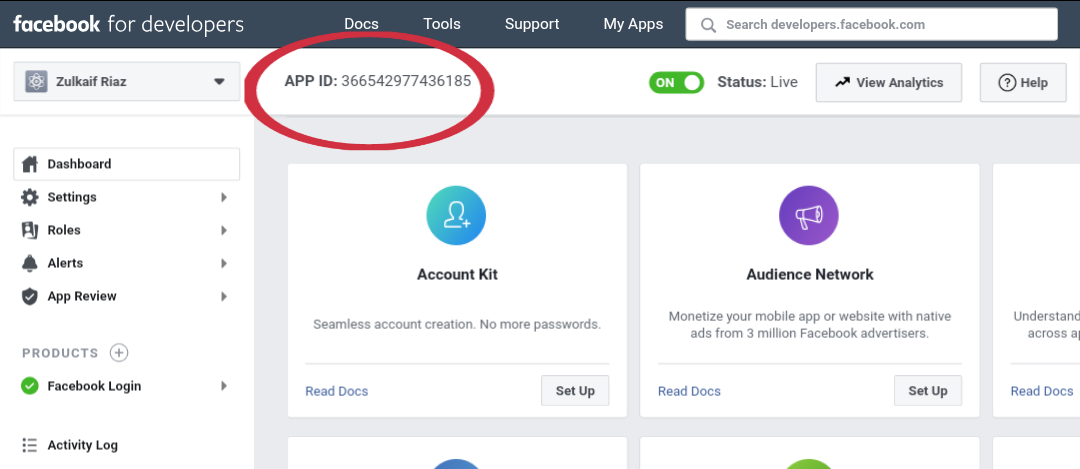Click the App Review shield icon
This screenshot has height=469, width=1080.
click(29, 296)
